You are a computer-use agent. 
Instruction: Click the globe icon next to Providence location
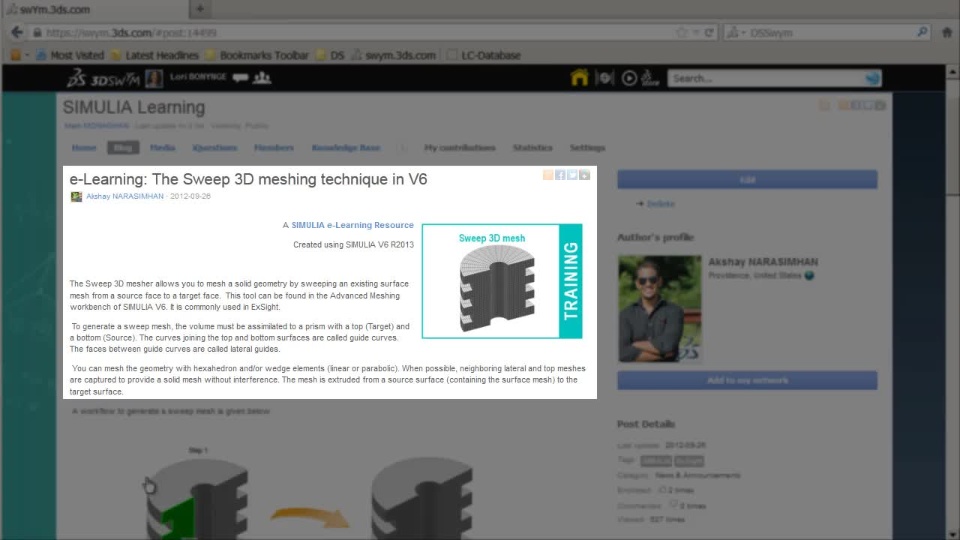809,276
